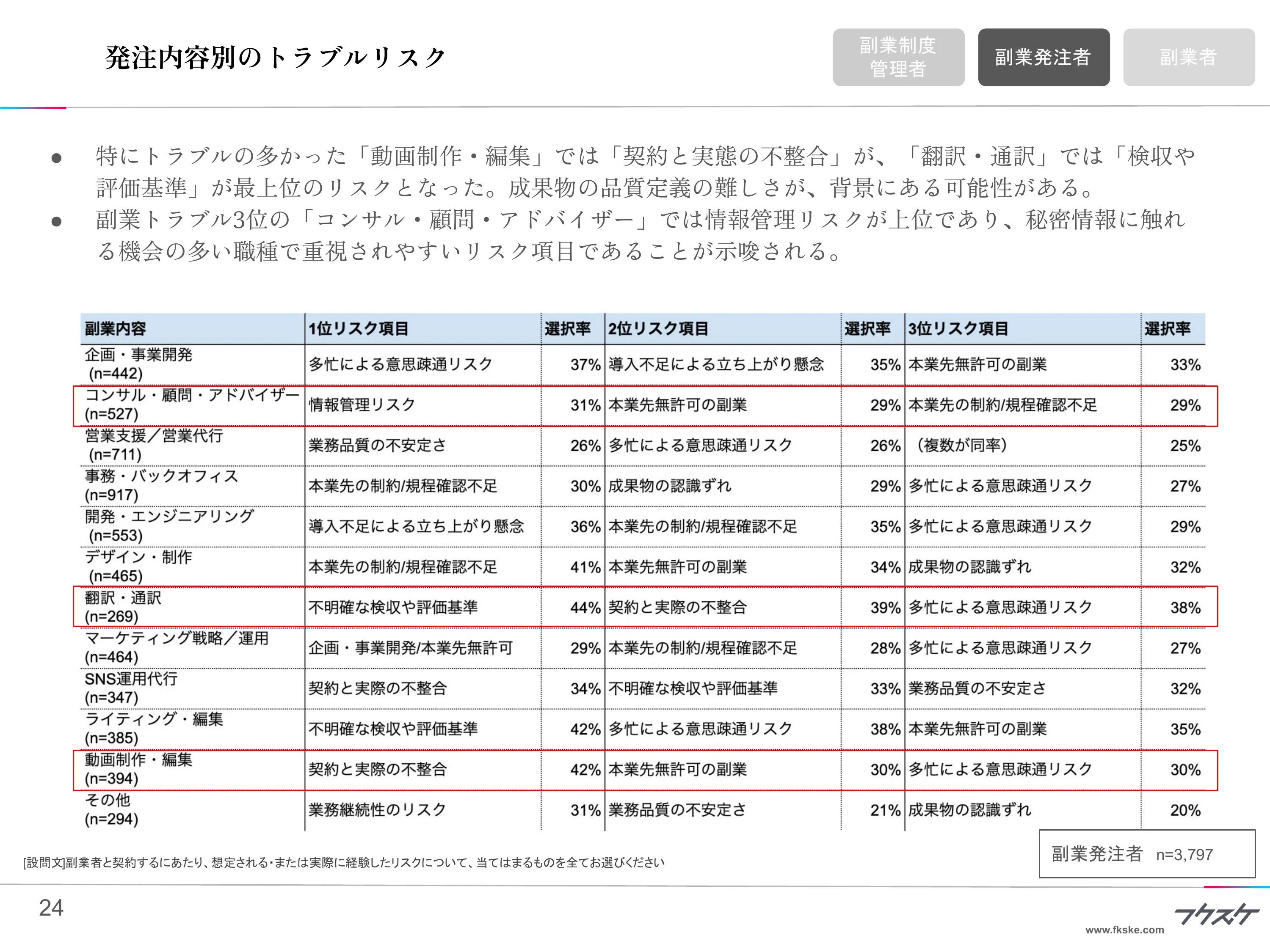Select the active 副業発注者 tab
Viewport: 1270px width, 952px height.
click(x=1044, y=58)
